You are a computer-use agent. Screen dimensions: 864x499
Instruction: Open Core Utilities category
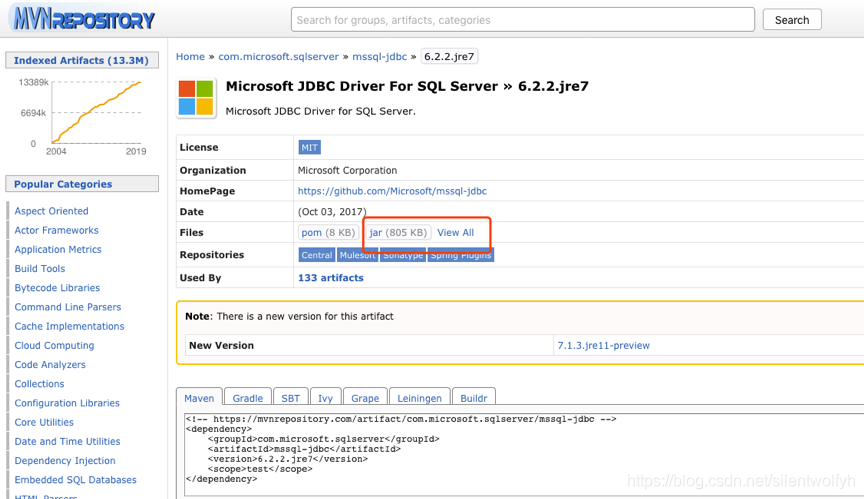44,422
